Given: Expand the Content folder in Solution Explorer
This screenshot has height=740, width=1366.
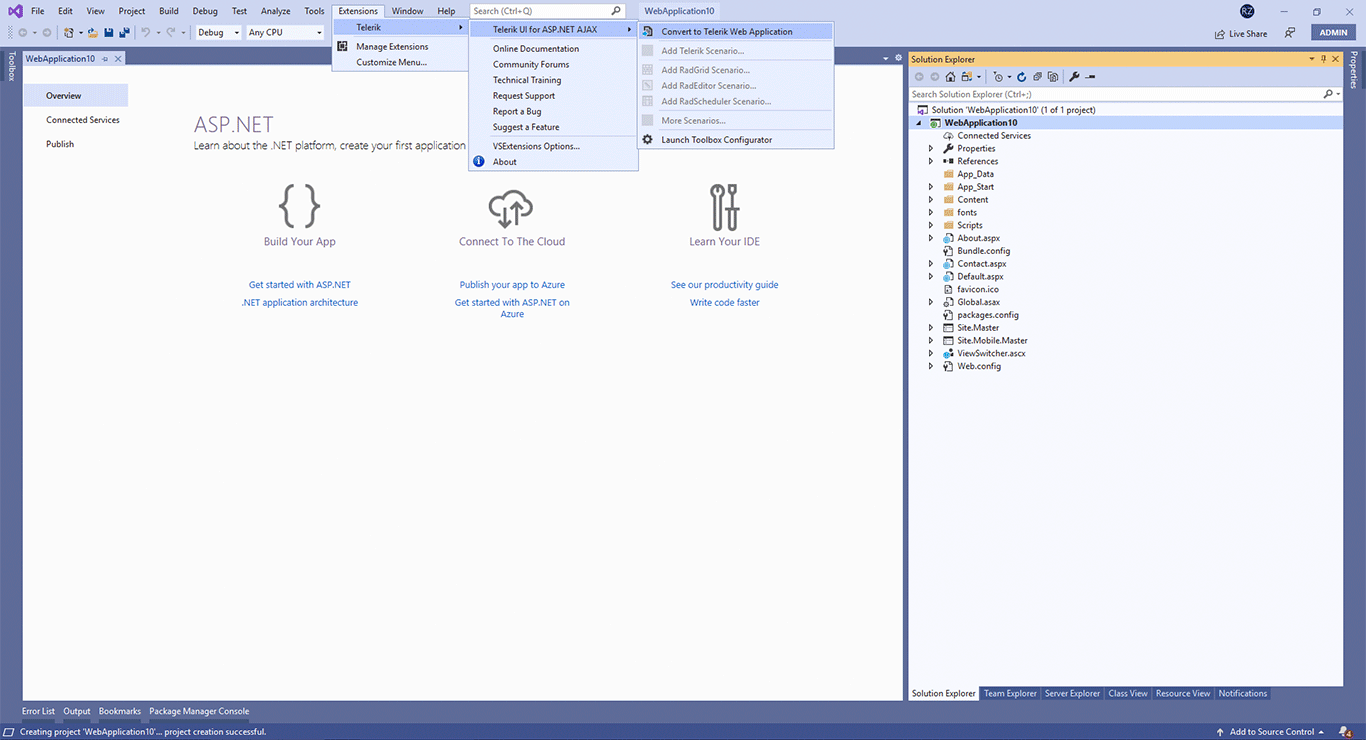Looking at the screenshot, I should click(x=930, y=199).
